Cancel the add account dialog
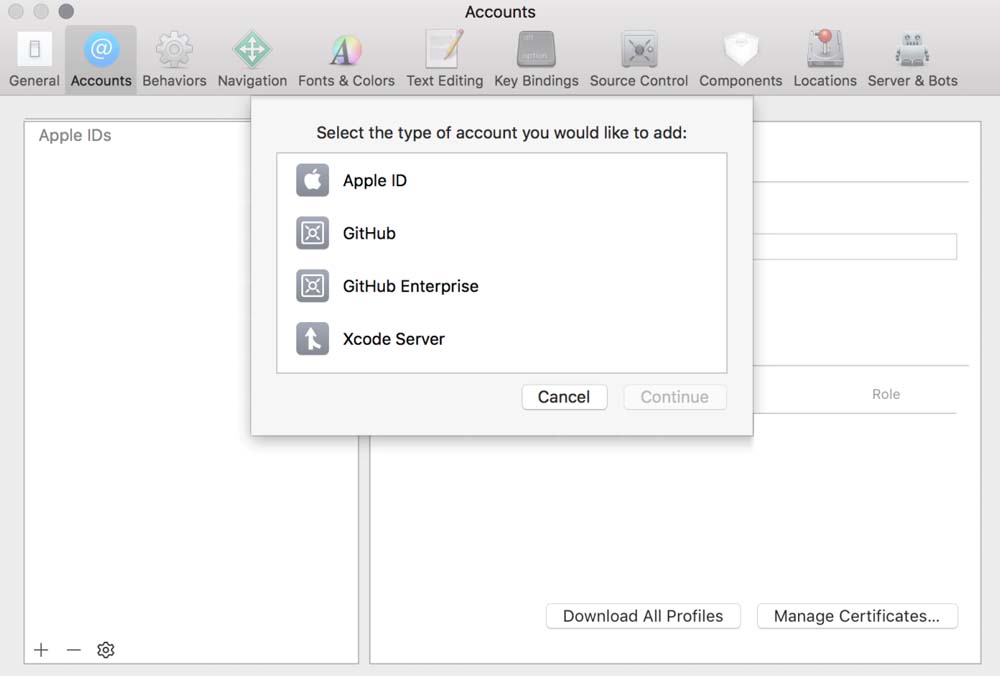This screenshot has width=1000, height=676. 564,397
